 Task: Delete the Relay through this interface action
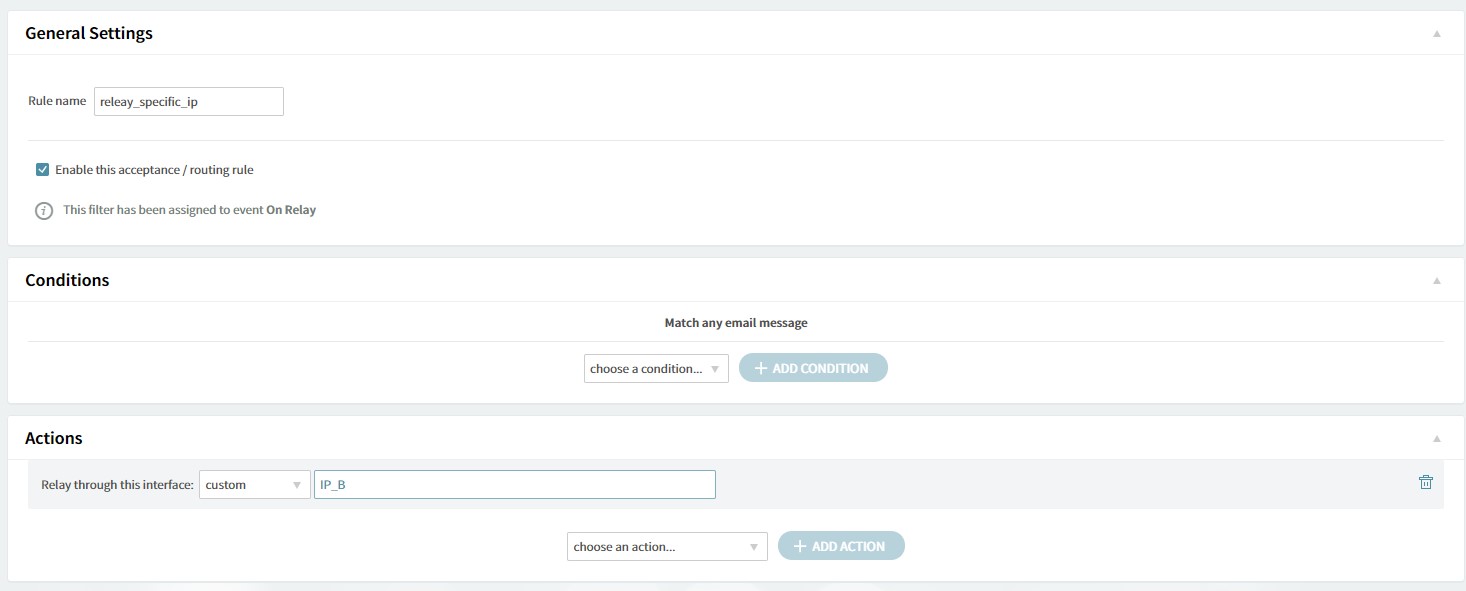(1425, 482)
